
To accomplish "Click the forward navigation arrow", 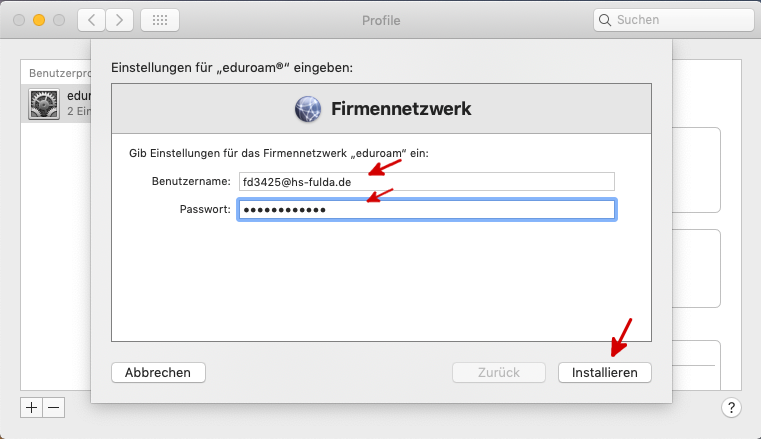I will pos(120,20).
